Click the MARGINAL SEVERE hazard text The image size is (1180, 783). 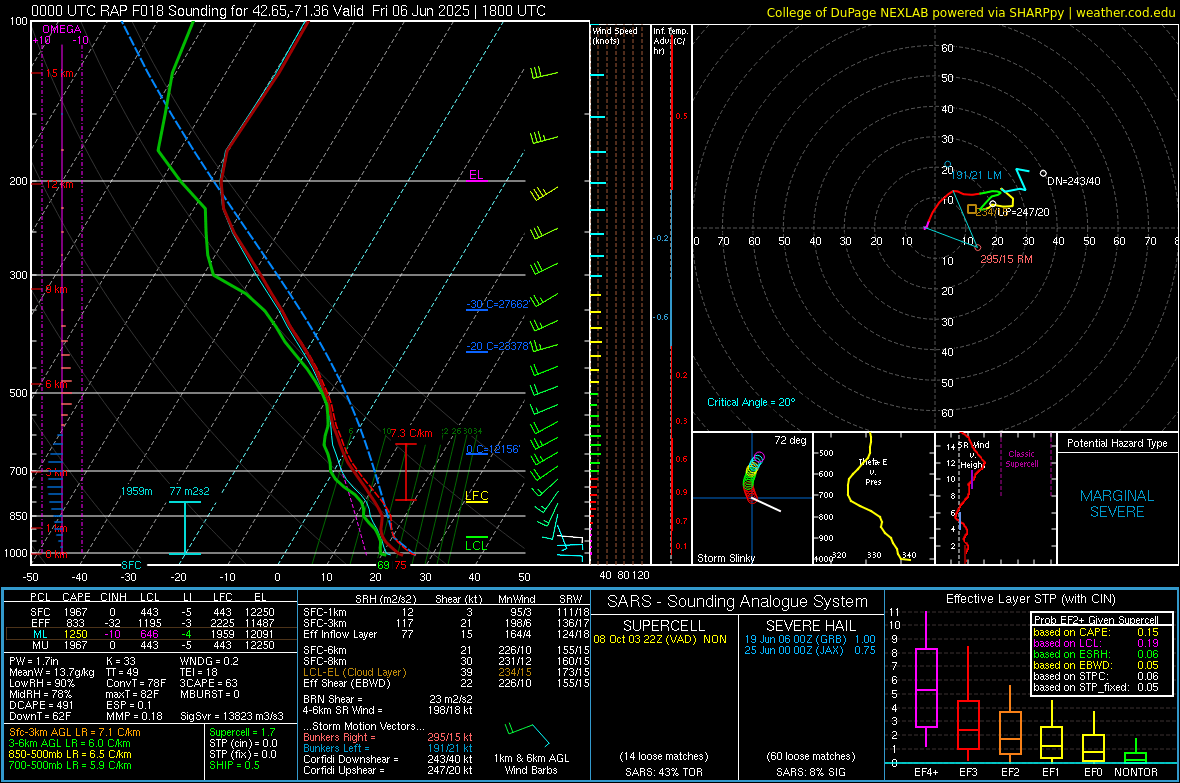point(1117,504)
